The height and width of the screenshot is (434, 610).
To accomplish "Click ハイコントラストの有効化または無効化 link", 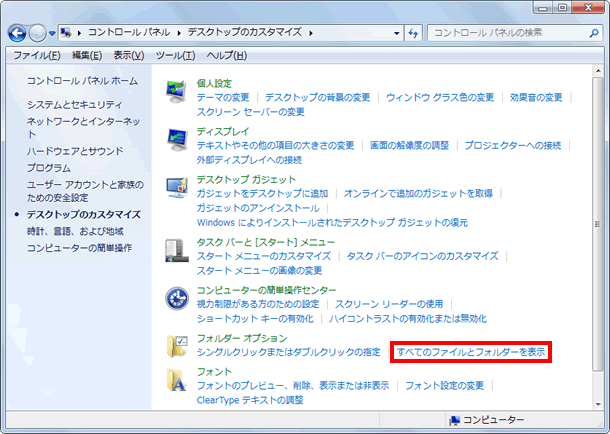I will [x=408, y=318].
